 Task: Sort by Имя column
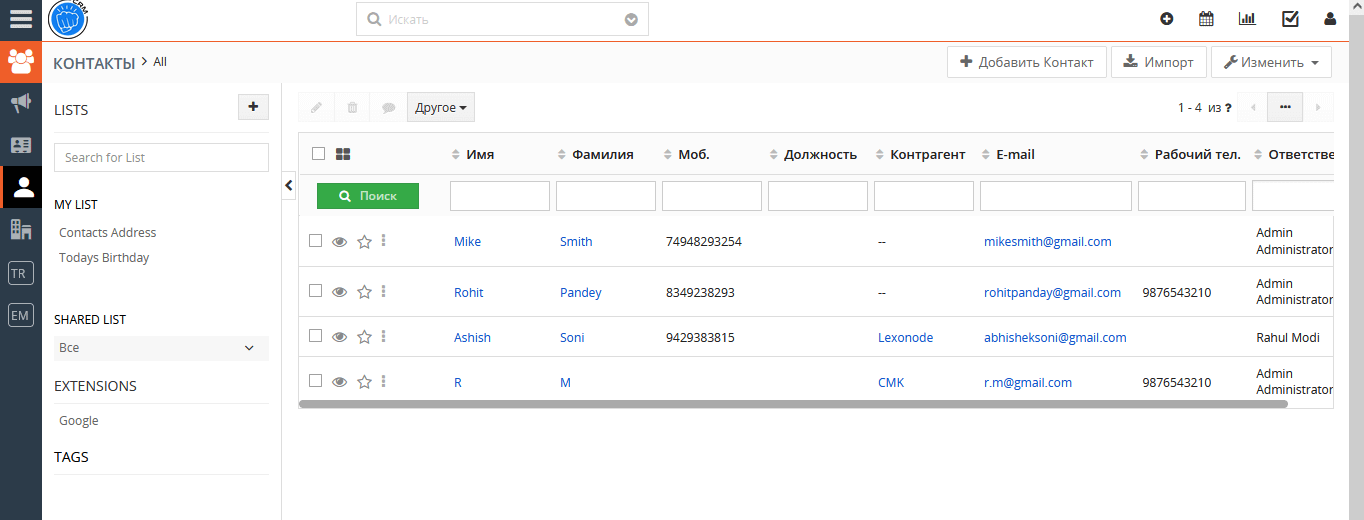pyautogui.click(x=474, y=154)
